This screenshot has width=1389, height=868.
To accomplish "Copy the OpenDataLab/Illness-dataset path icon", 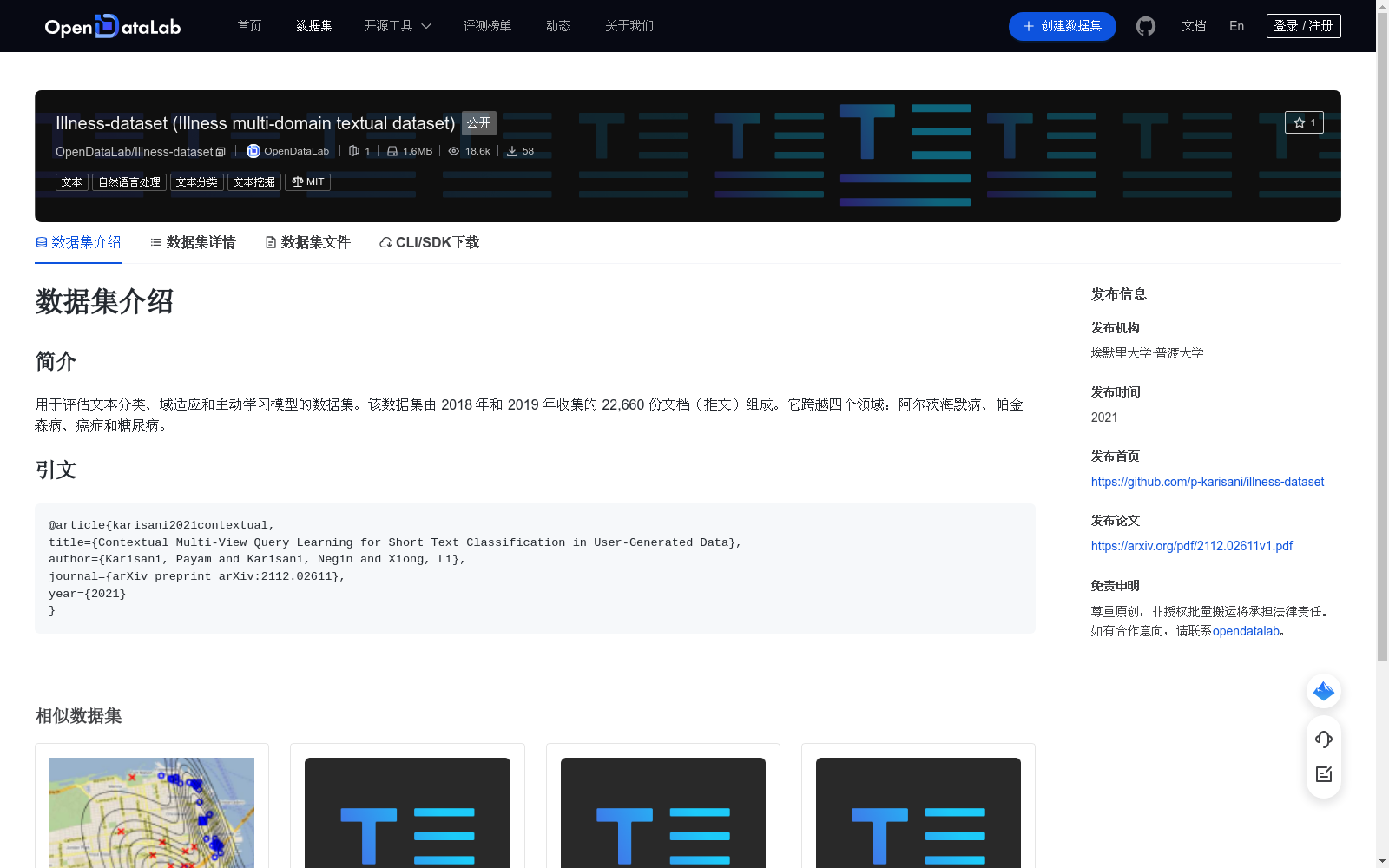I will coord(221,152).
